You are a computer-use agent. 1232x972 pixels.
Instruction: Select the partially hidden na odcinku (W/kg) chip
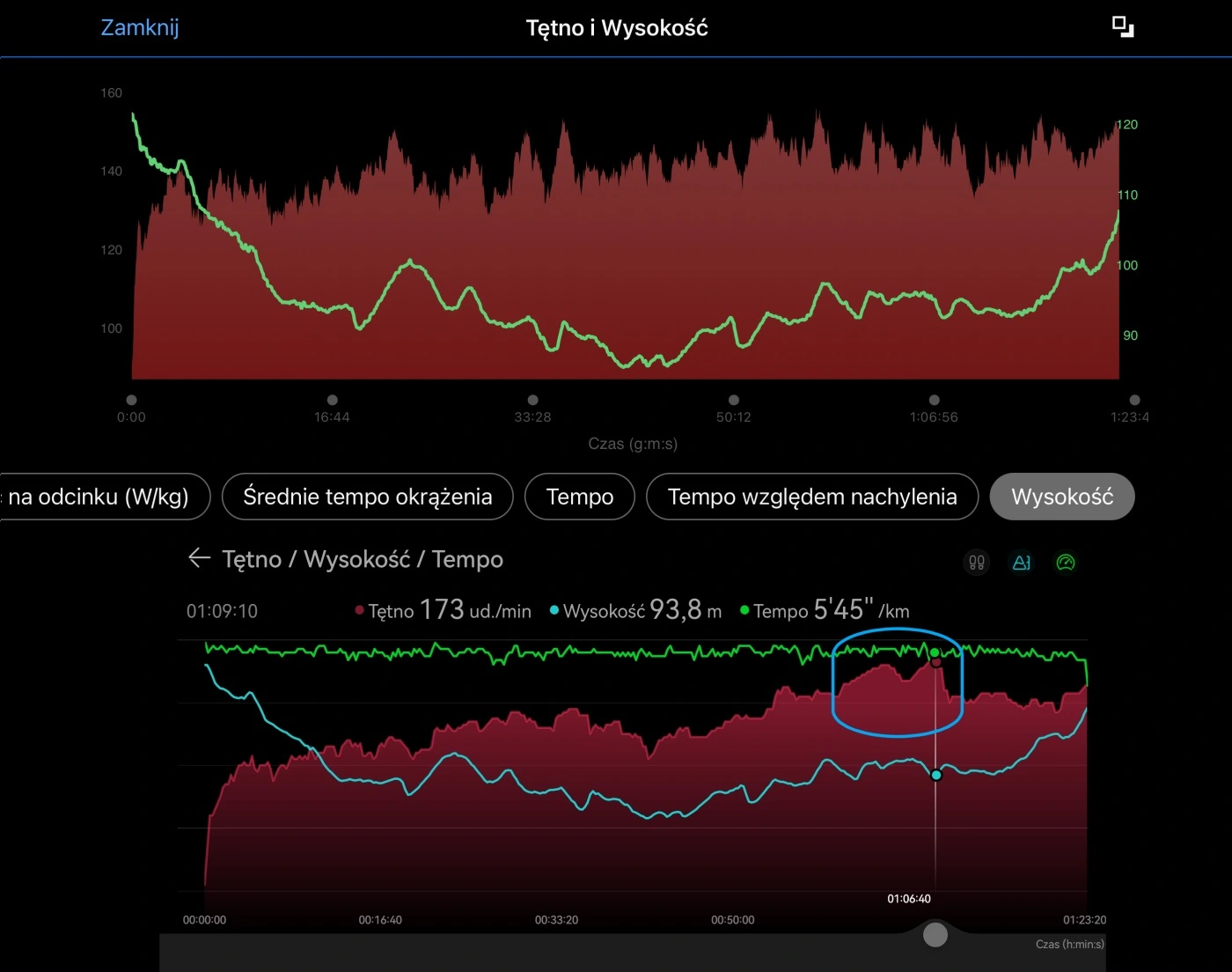pos(101,497)
